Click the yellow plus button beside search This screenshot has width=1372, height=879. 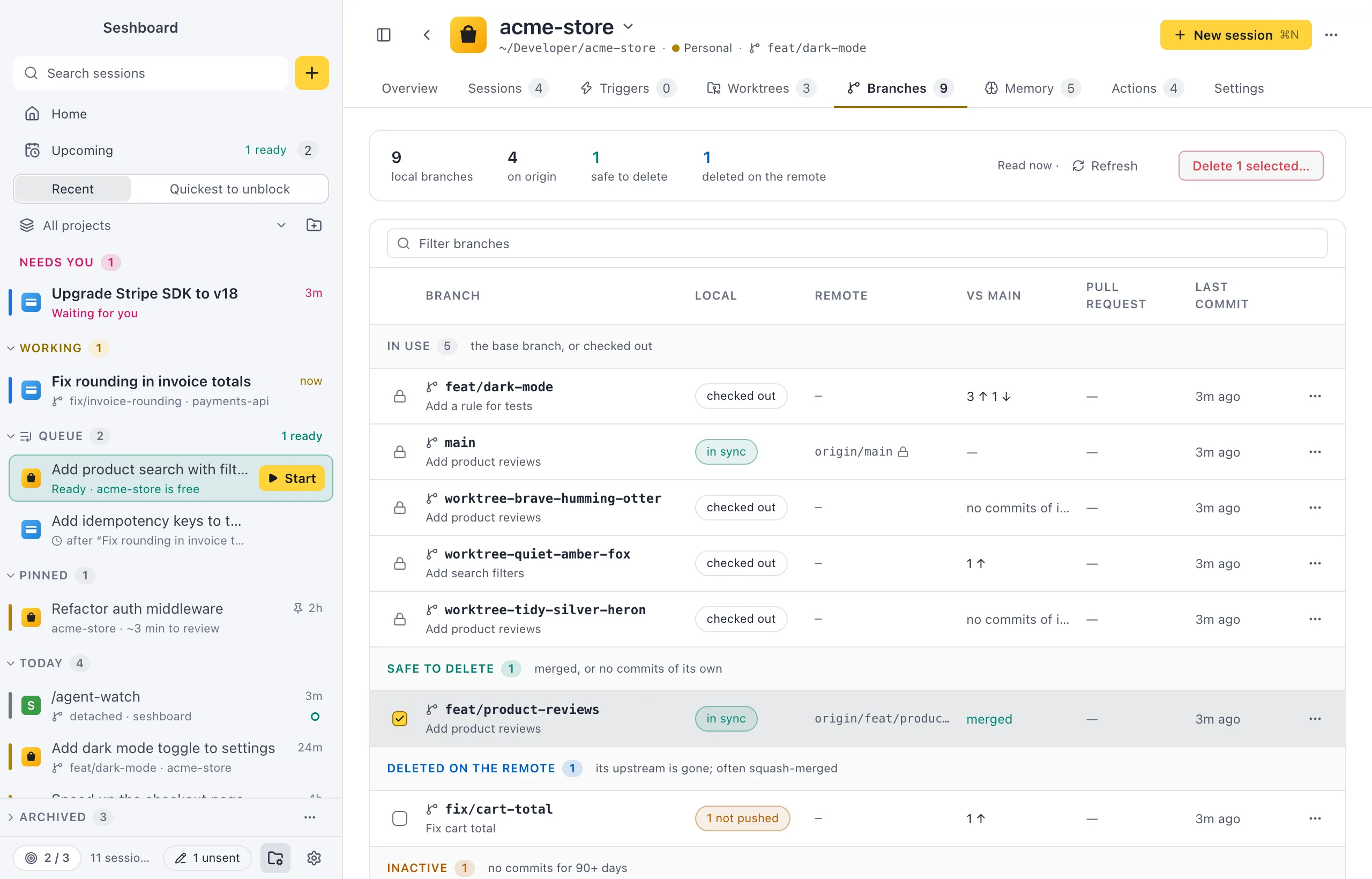311,72
